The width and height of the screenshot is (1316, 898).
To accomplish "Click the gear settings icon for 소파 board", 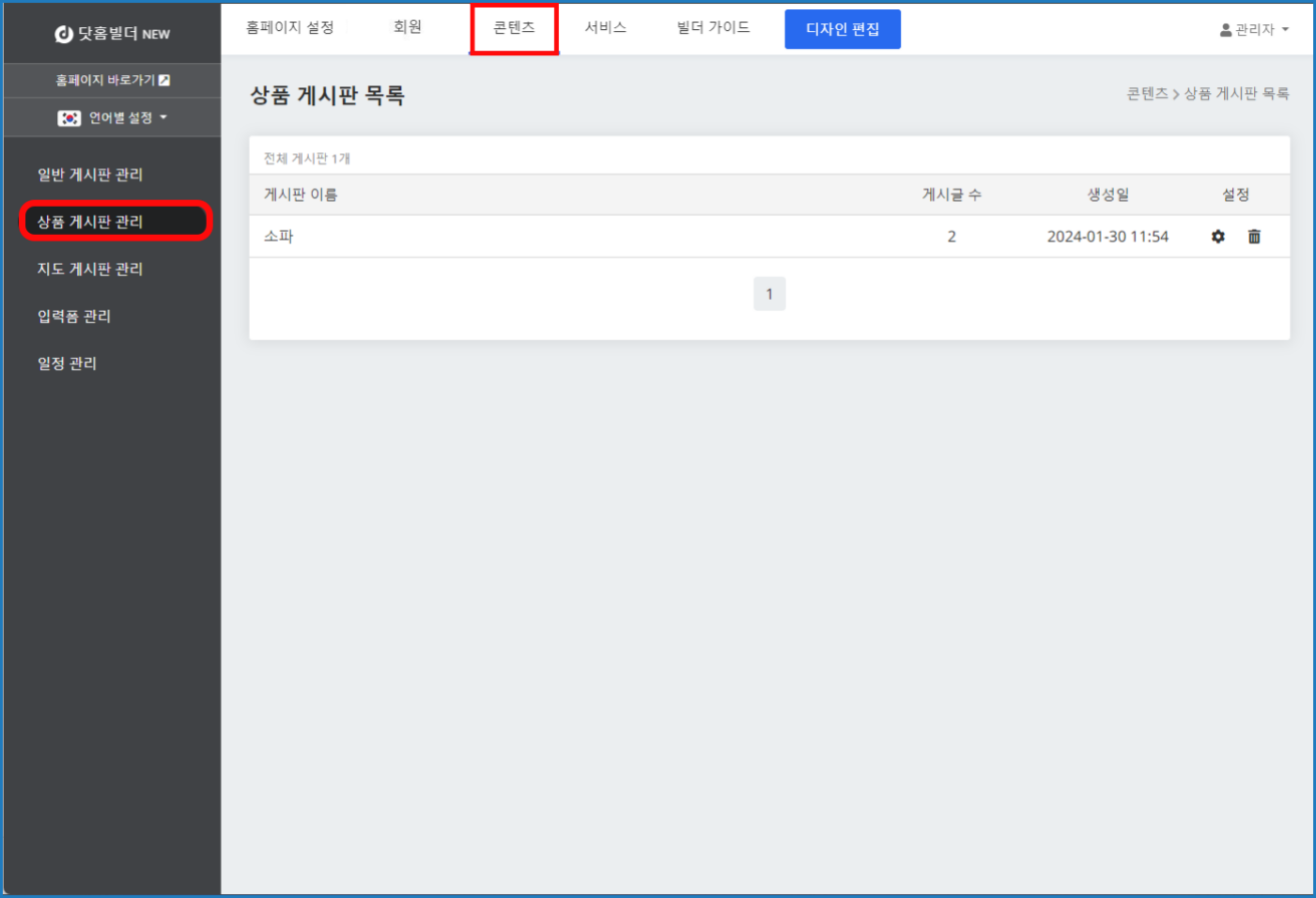I will 1217,237.
